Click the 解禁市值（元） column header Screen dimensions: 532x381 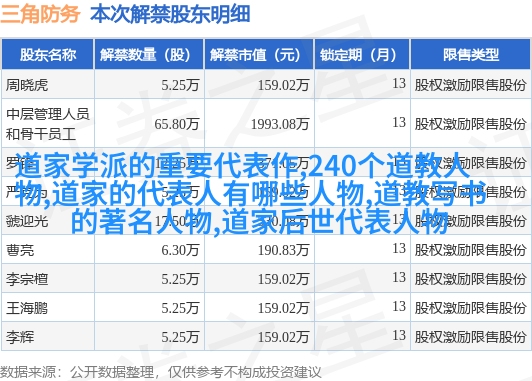click(x=259, y=54)
